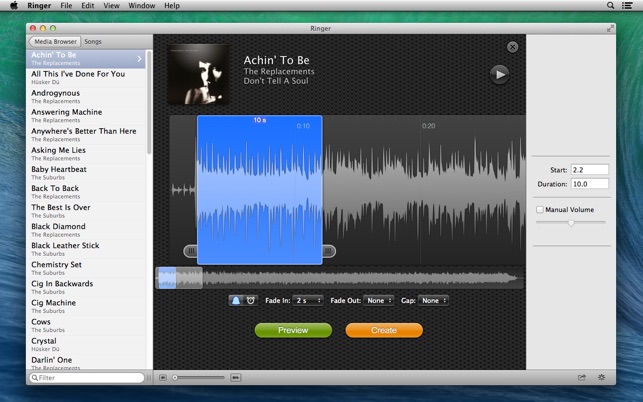Image resolution: width=643 pixels, height=402 pixels.
Task: Click the zoom out waveform icon
Action: [x=163, y=377]
